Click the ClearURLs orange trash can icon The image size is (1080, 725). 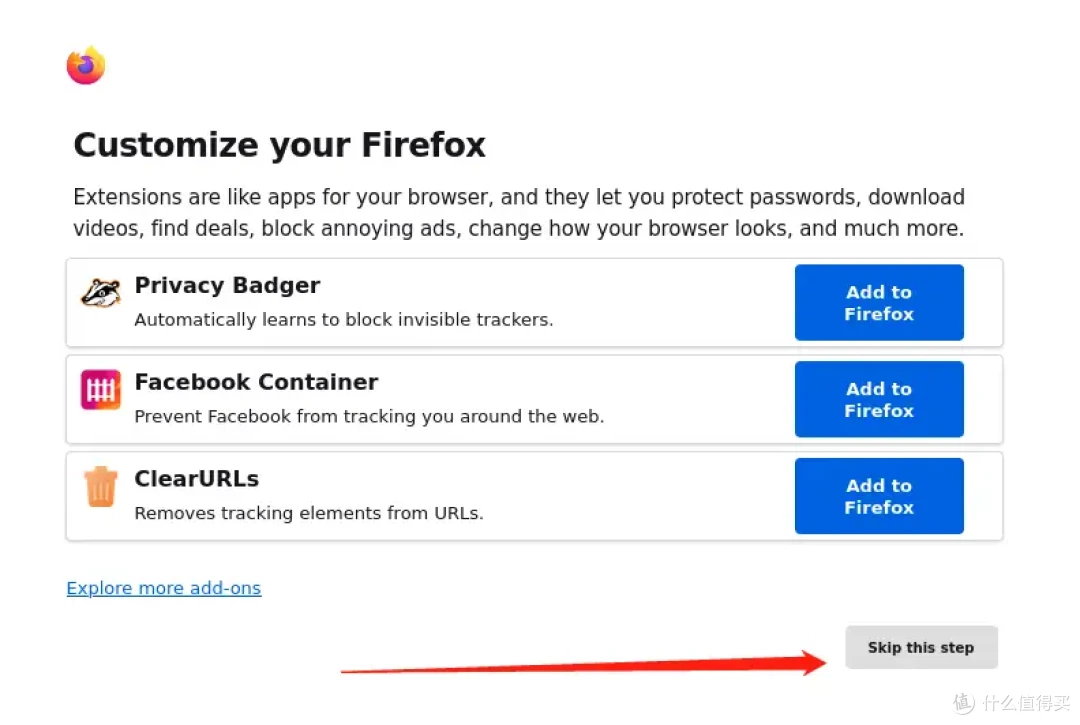click(101, 486)
